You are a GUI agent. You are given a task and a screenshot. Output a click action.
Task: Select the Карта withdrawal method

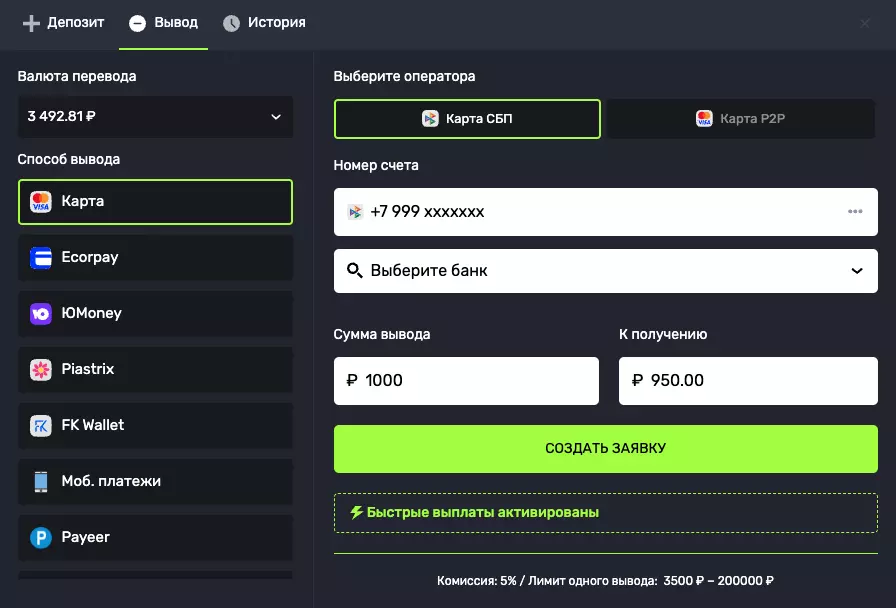155,202
